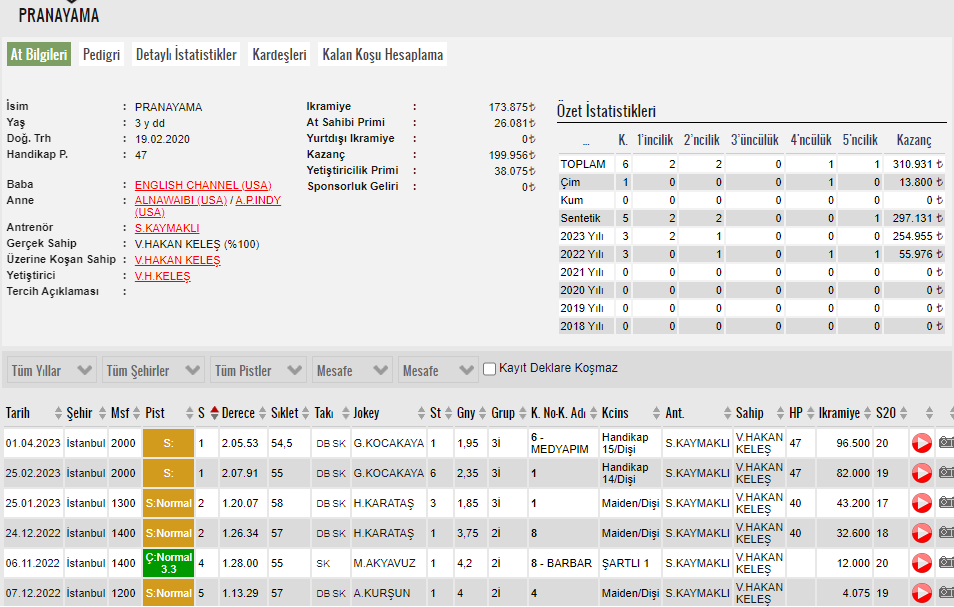The width and height of the screenshot is (954, 607).
Task: Toggle the Kayıt Deklare Koşmaz checkbox
Action: click(x=489, y=369)
